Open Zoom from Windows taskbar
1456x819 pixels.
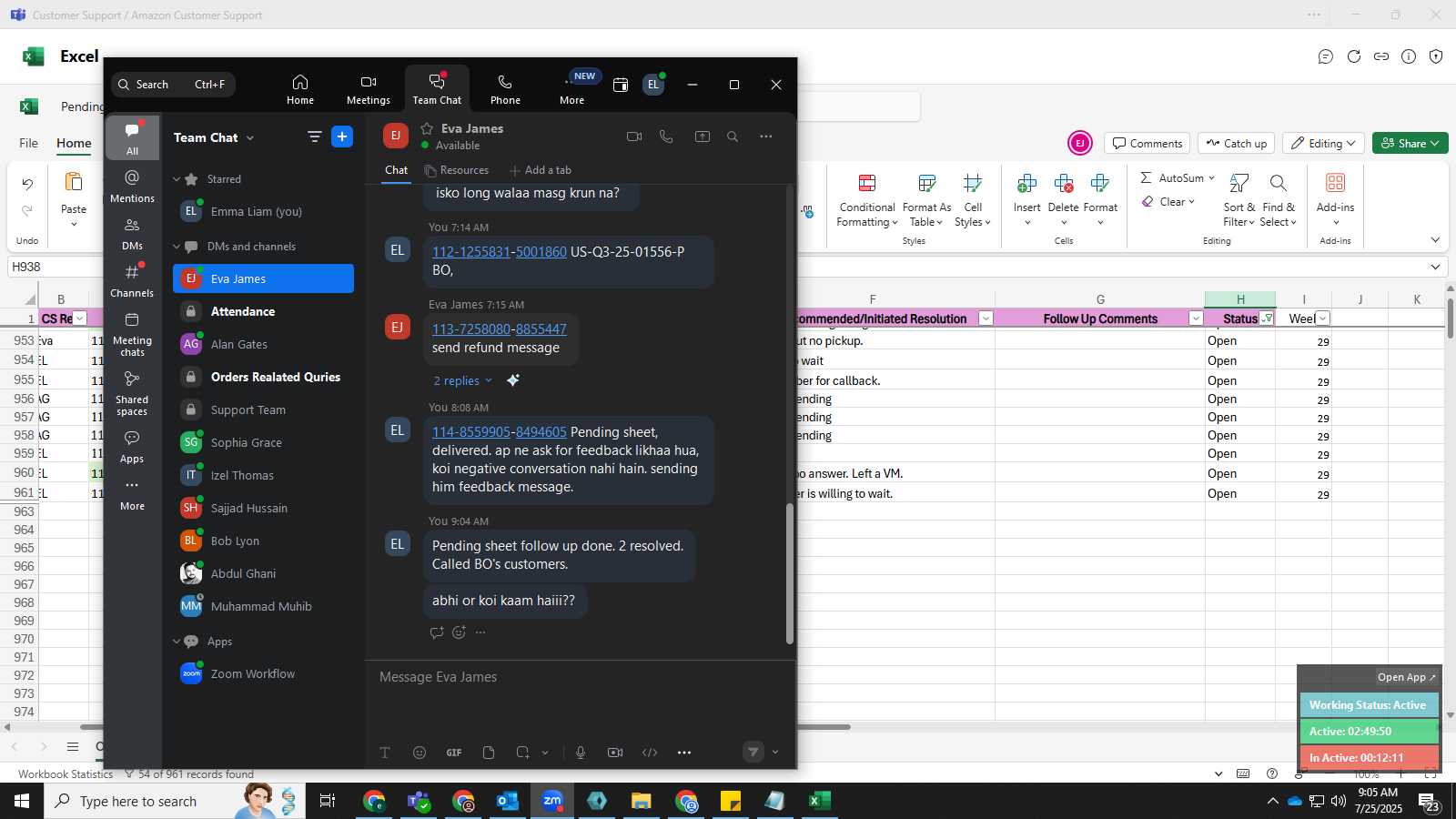coord(552,801)
